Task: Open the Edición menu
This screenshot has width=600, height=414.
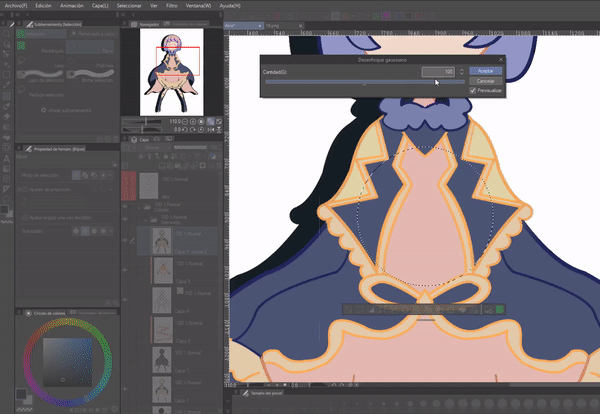Action: pos(43,6)
